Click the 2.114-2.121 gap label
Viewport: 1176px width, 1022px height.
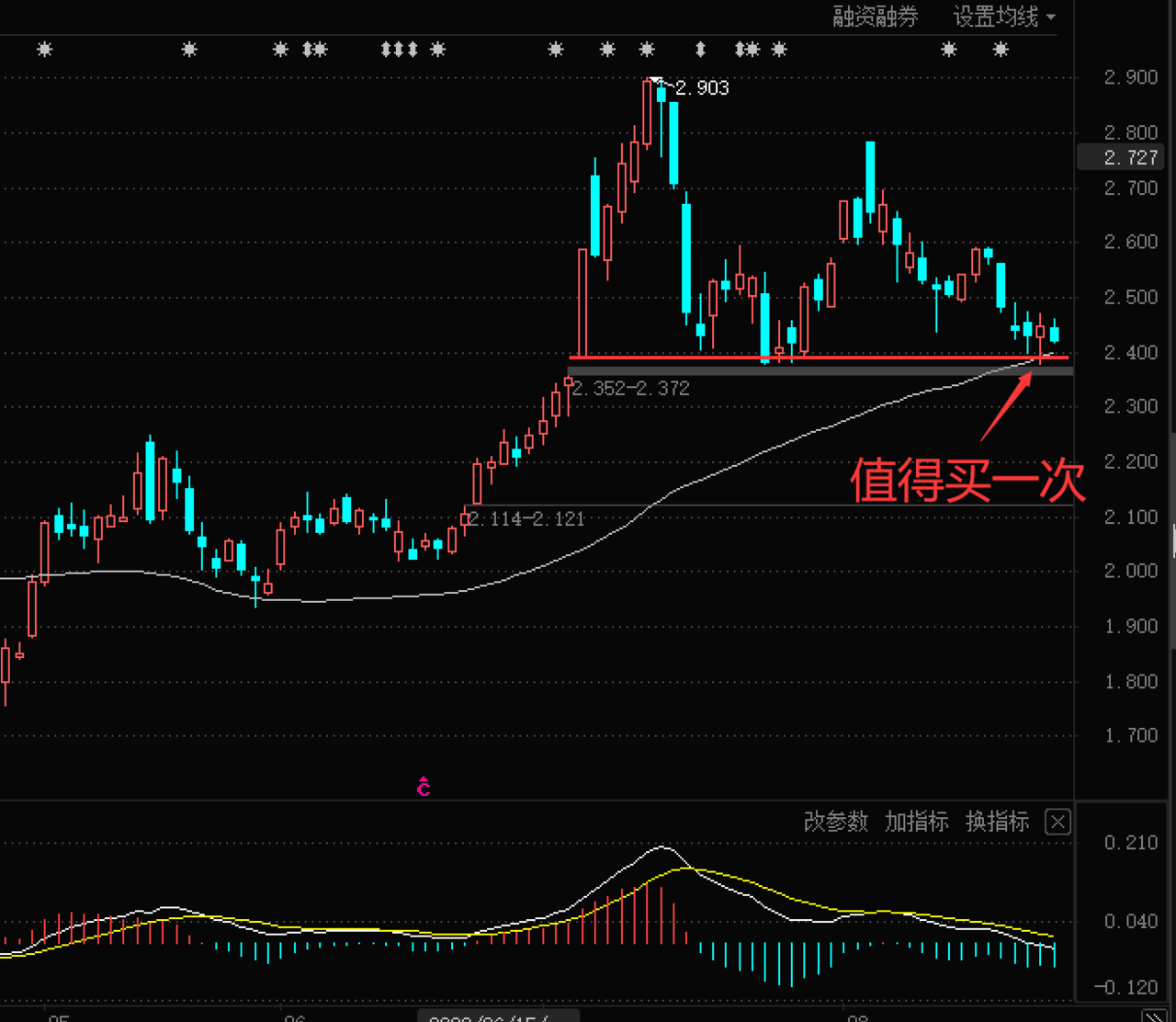(526, 519)
